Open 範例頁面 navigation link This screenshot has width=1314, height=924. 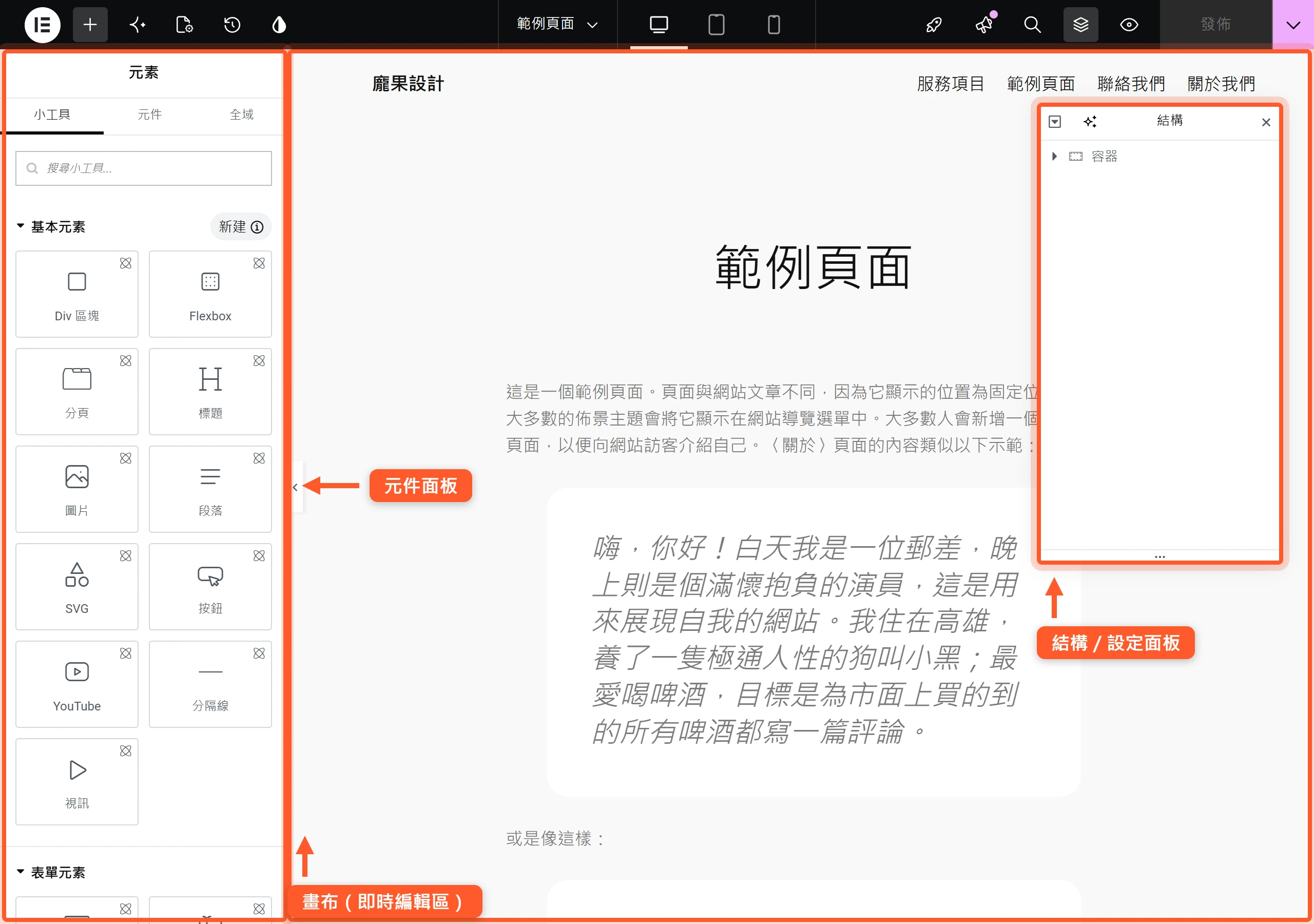tap(1040, 84)
